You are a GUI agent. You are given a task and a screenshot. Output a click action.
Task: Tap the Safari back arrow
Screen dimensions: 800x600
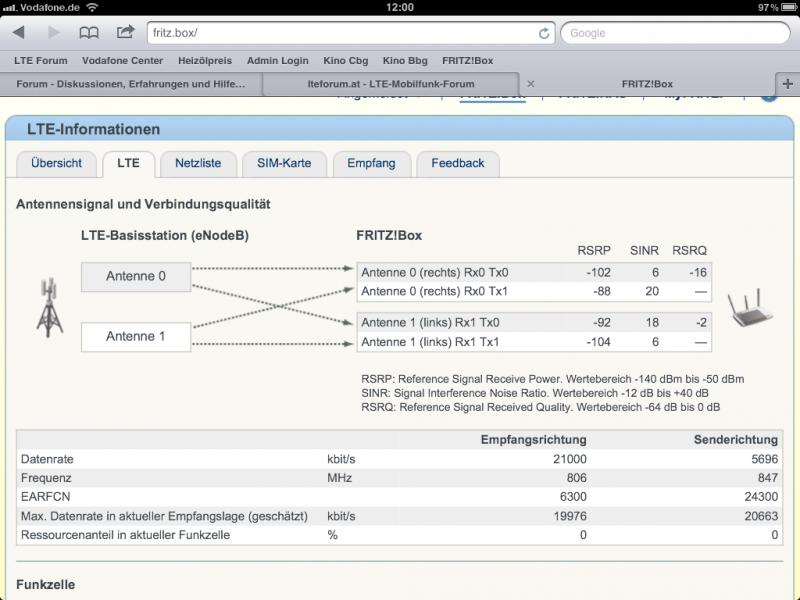coord(19,33)
